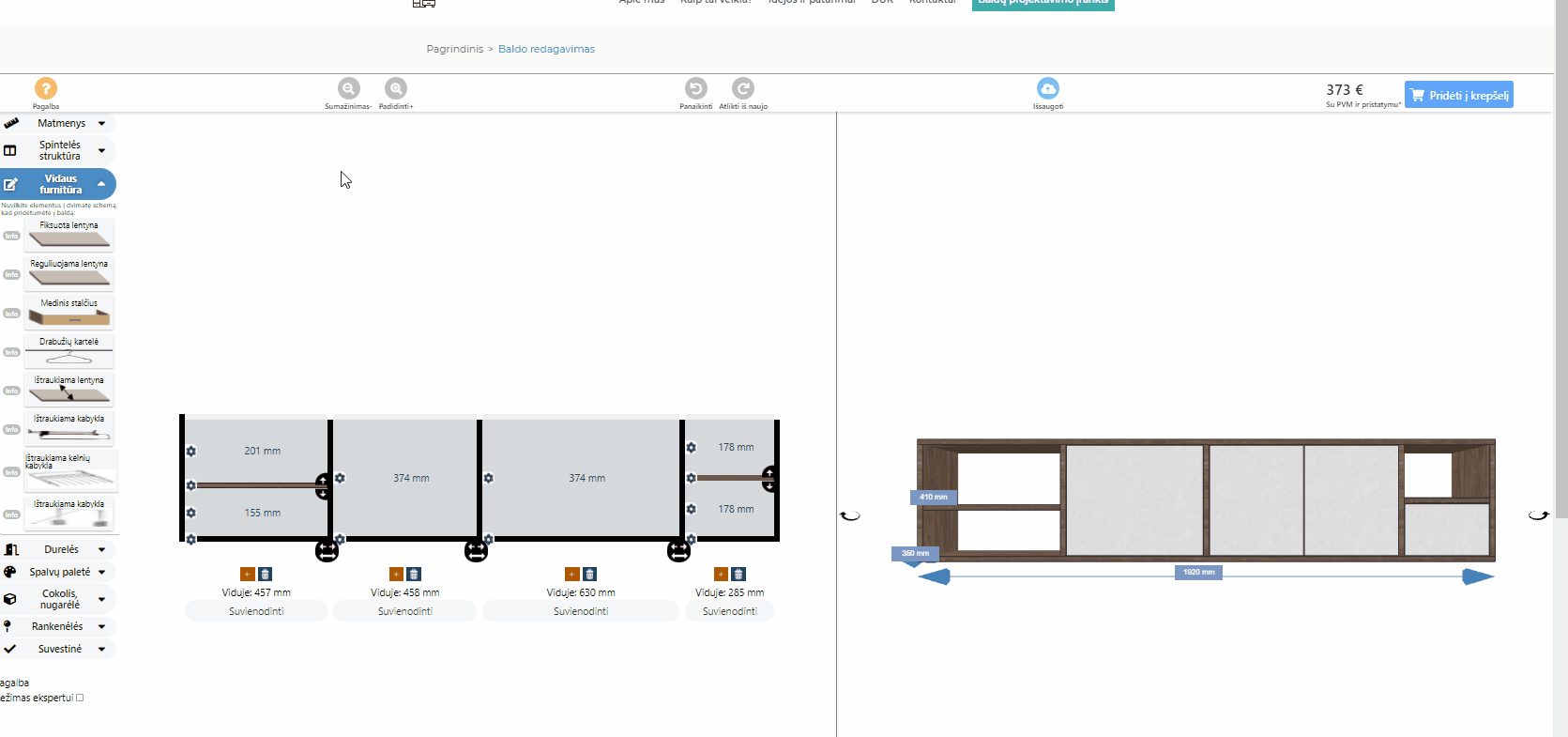The image size is (1568, 737).
Task: Click the Pridėti į krepšelį button
Action: coord(1458,95)
